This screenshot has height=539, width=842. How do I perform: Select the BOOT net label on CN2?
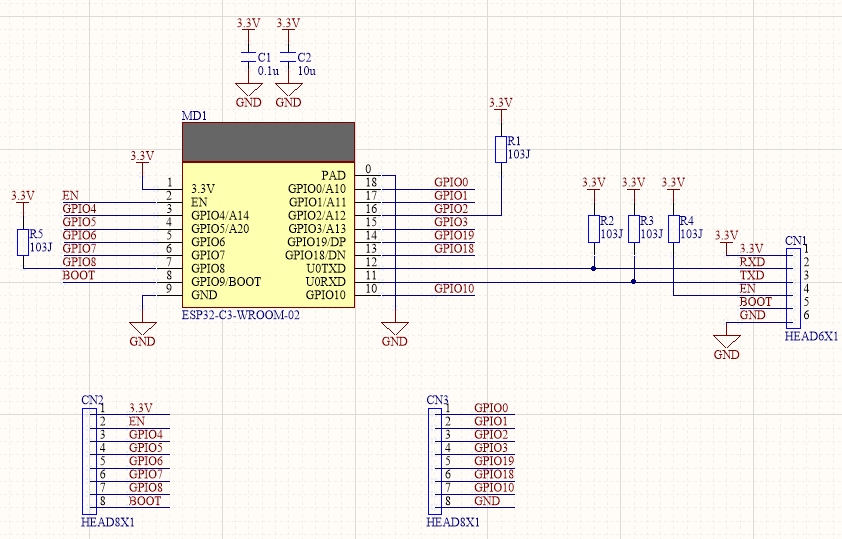145,501
